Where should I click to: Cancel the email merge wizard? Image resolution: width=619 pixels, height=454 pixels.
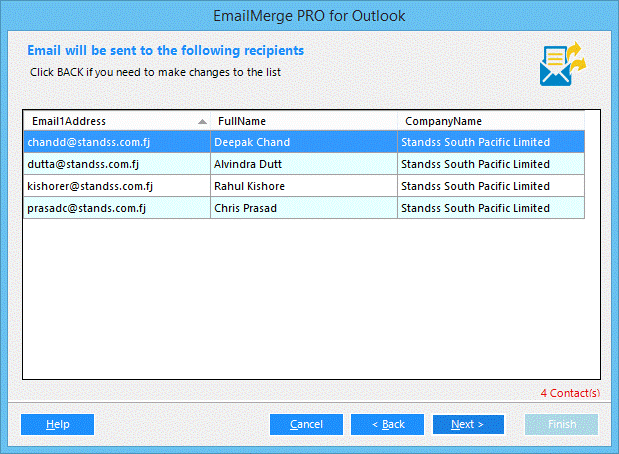point(306,424)
